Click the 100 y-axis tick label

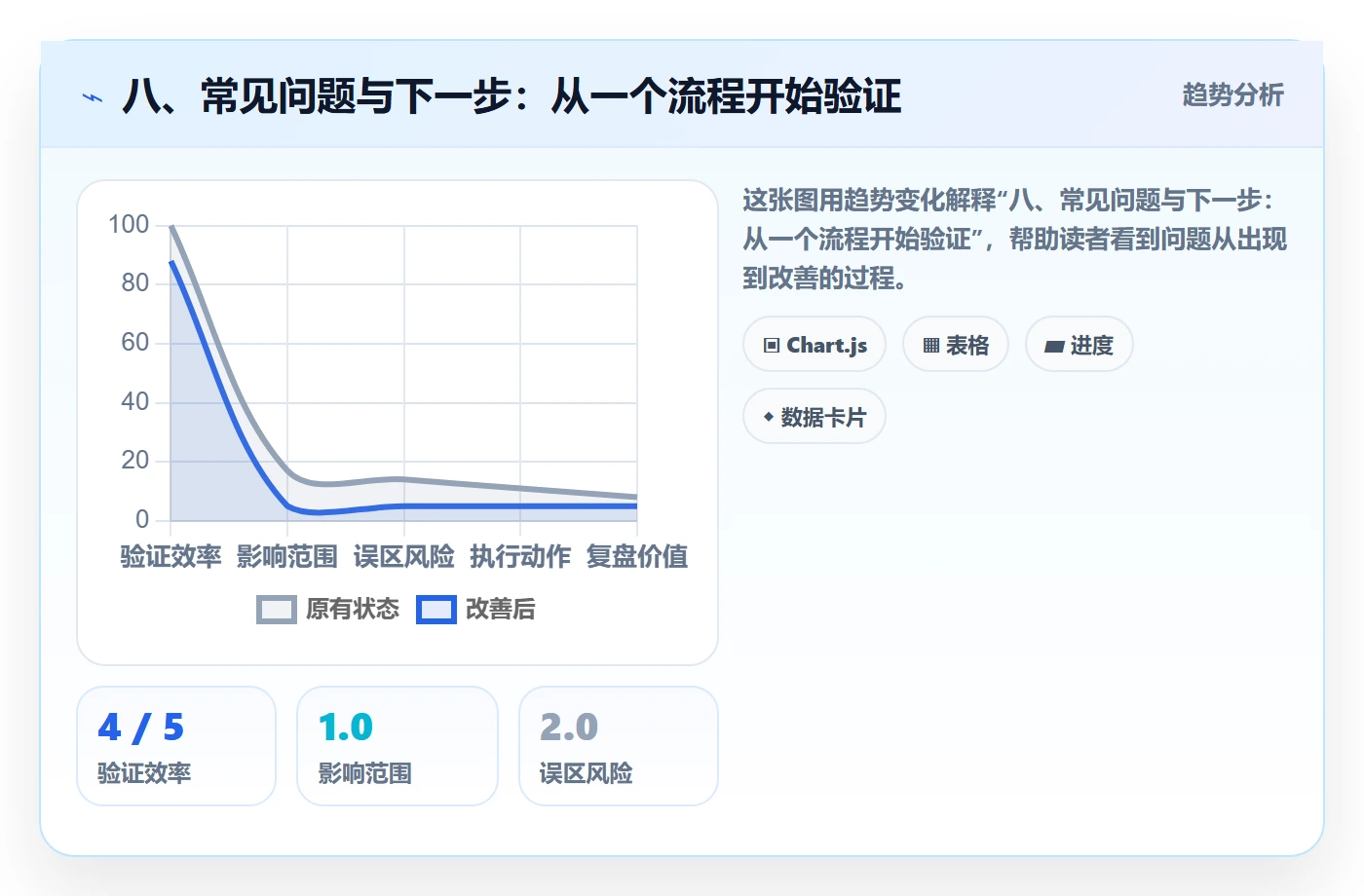129,224
